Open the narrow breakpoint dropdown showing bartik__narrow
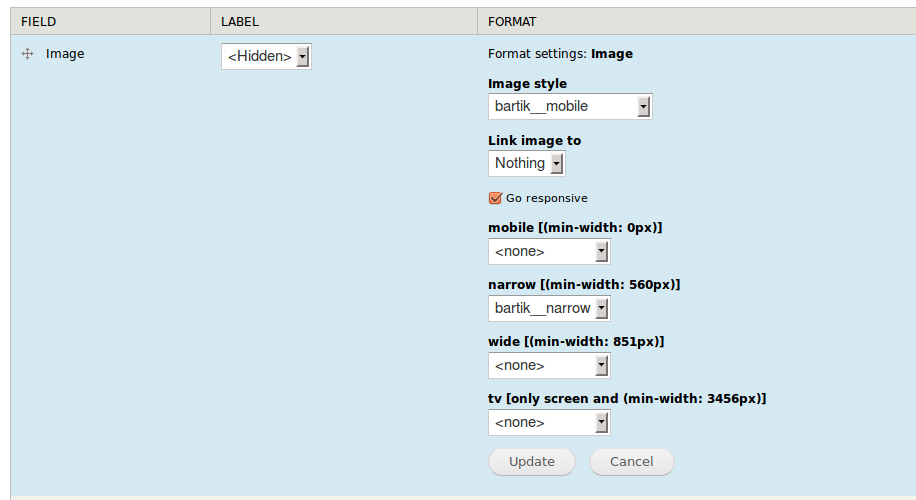 549,308
